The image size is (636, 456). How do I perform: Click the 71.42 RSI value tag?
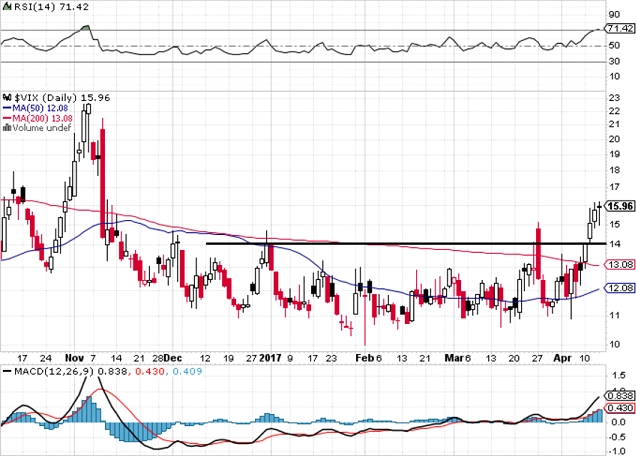[x=619, y=28]
